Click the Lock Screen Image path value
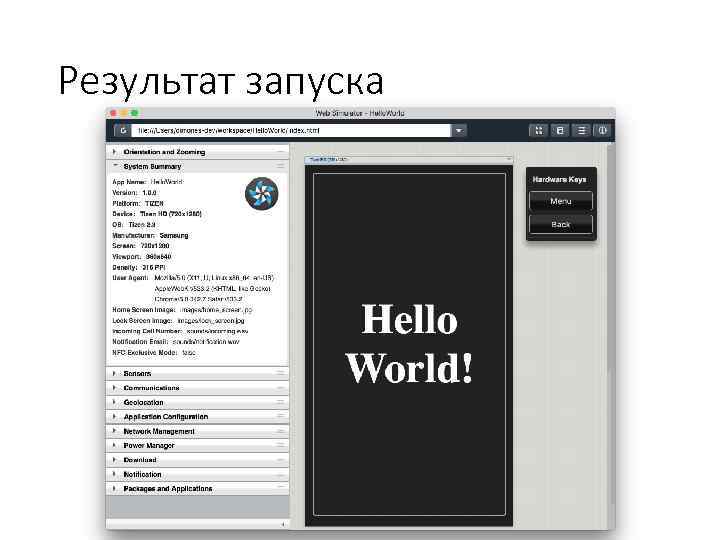The height and width of the screenshot is (540, 720). coord(211,321)
